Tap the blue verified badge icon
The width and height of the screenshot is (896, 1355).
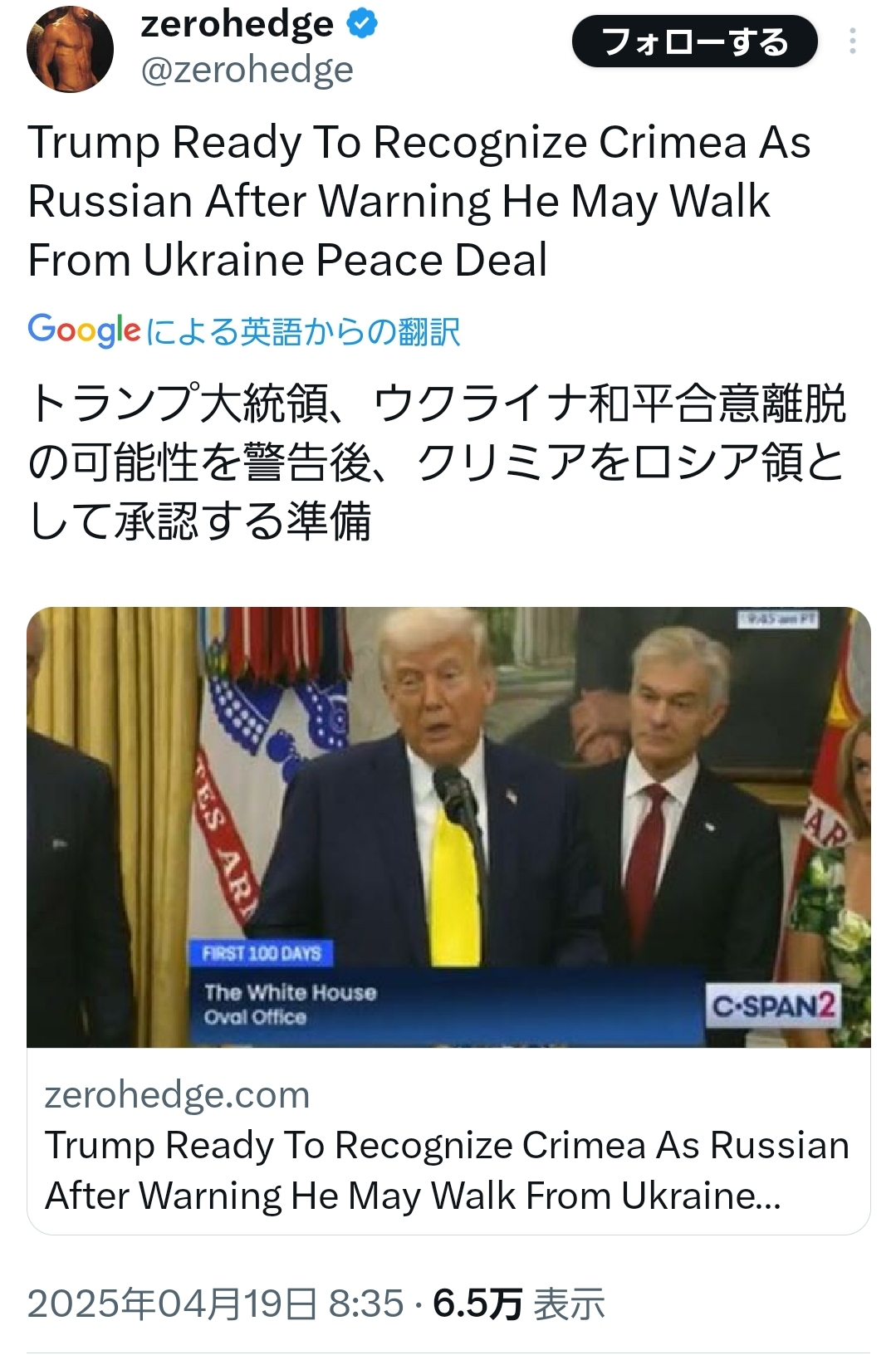(362, 24)
